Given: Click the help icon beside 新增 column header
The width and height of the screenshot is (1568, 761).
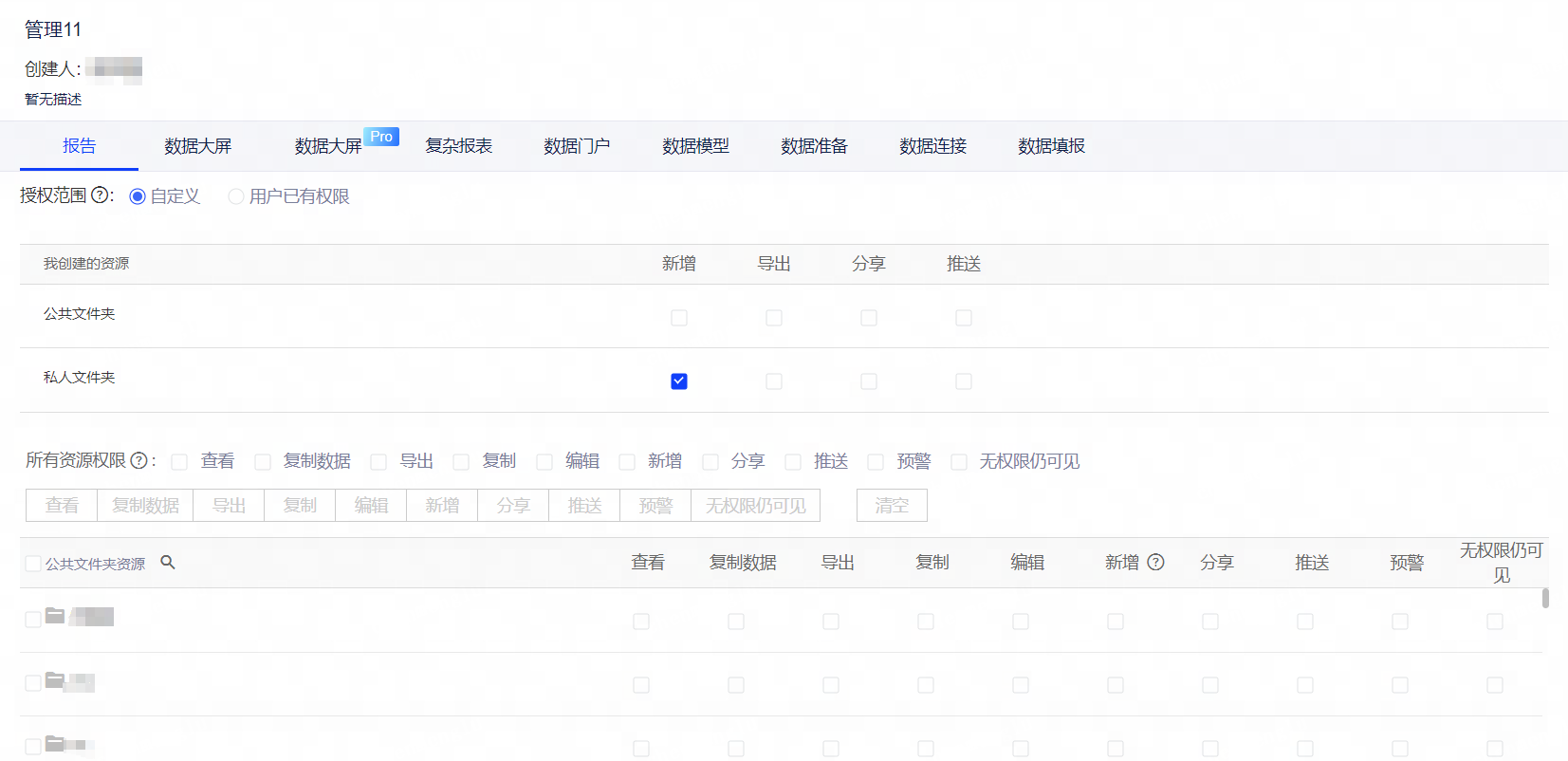Looking at the screenshot, I should (1155, 562).
